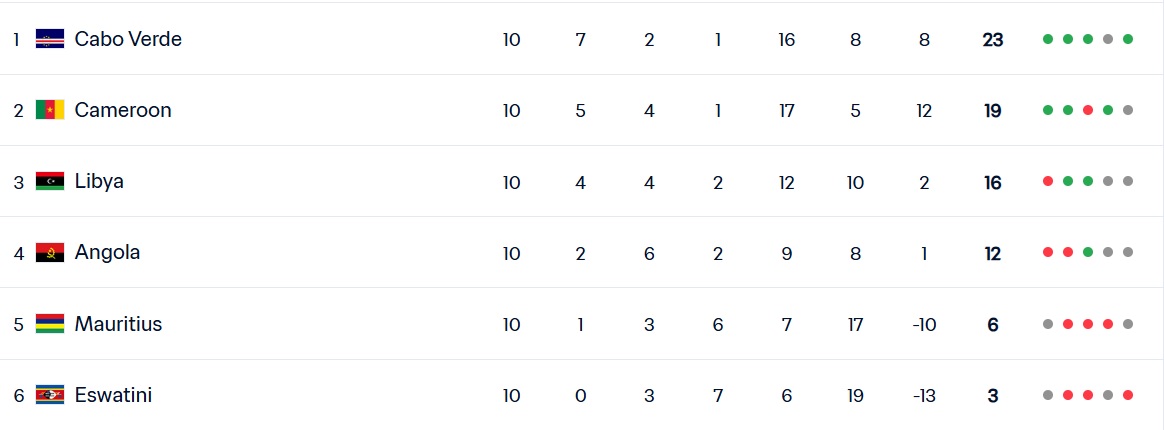The image size is (1164, 430).
Task: Click Cabo Verde's 23 points value
Action: pos(992,40)
